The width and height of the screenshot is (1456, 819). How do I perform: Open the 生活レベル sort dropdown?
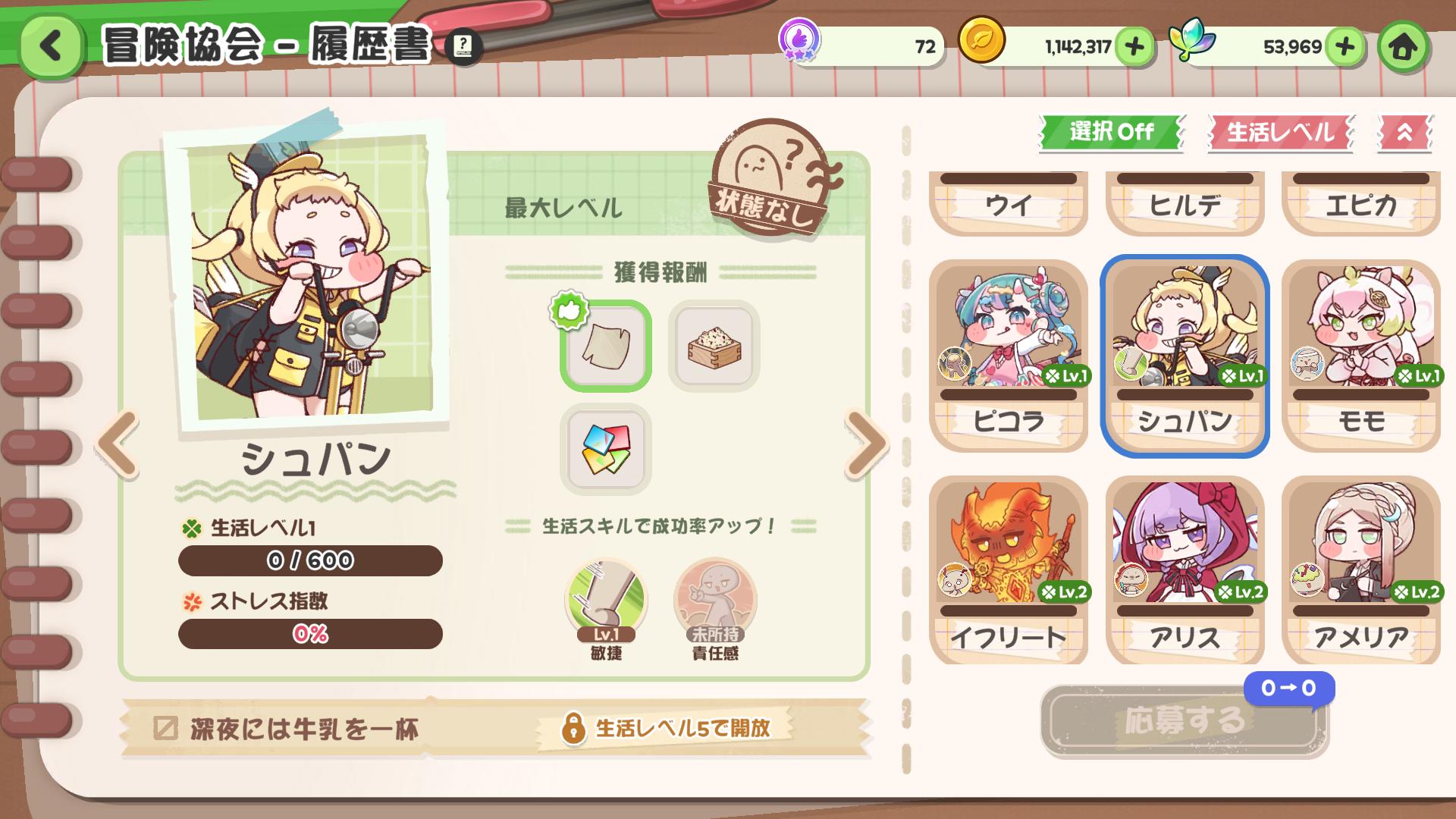pyautogui.click(x=1280, y=133)
